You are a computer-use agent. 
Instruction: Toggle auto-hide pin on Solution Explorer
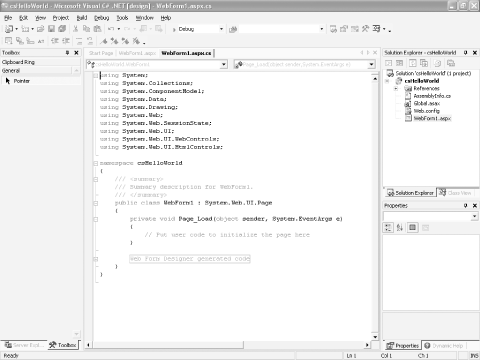pyautogui.click(x=466, y=53)
